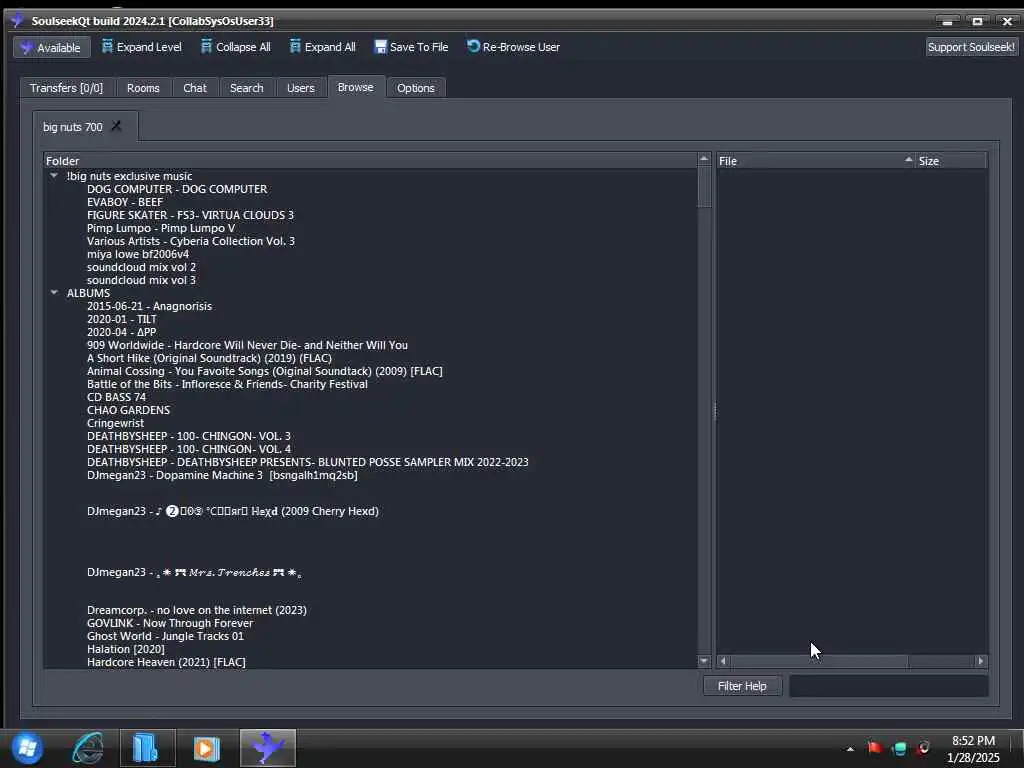Click folder list scroll down arrow
This screenshot has height=768, width=1024.
703,661
